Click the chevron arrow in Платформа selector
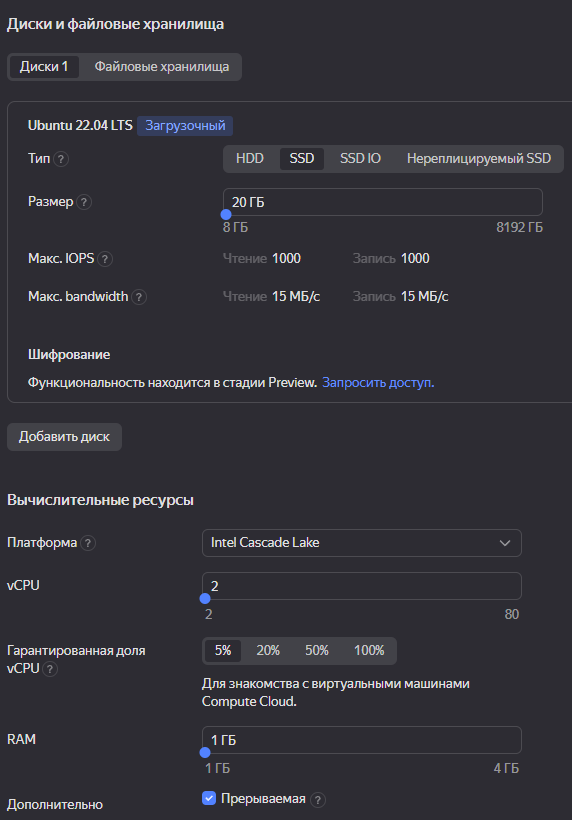 coord(505,543)
